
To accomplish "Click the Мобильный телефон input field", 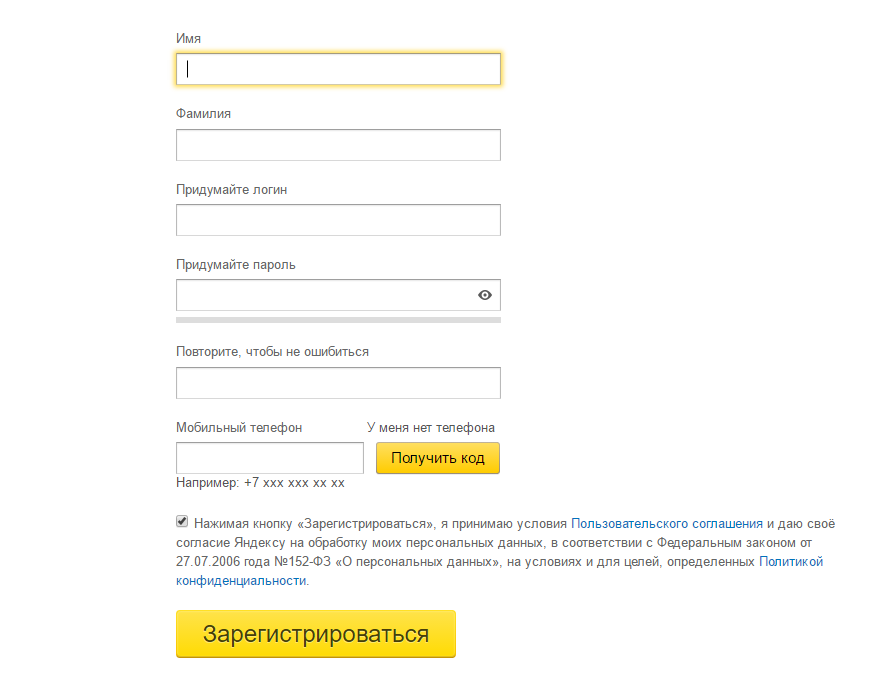I will pyautogui.click(x=270, y=458).
